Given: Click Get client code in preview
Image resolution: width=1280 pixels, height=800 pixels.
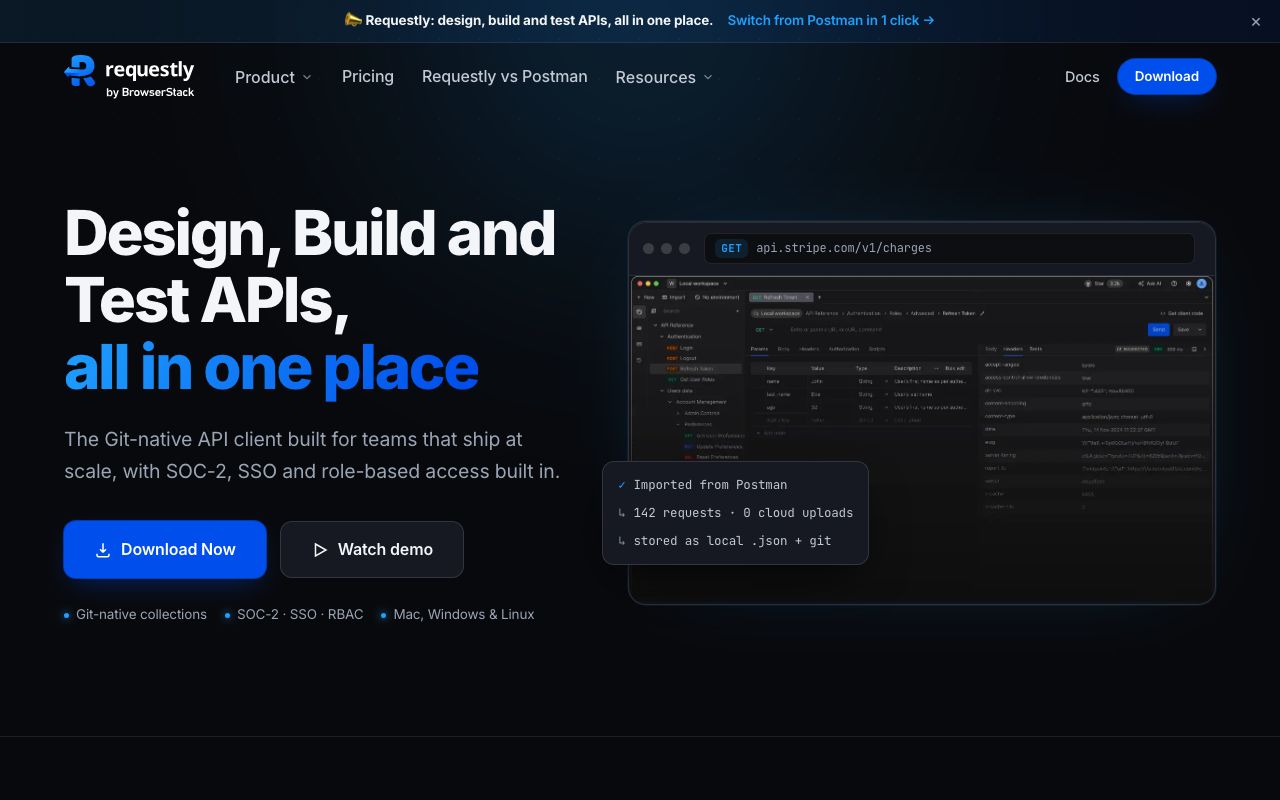Looking at the screenshot, I should 1181,313.
